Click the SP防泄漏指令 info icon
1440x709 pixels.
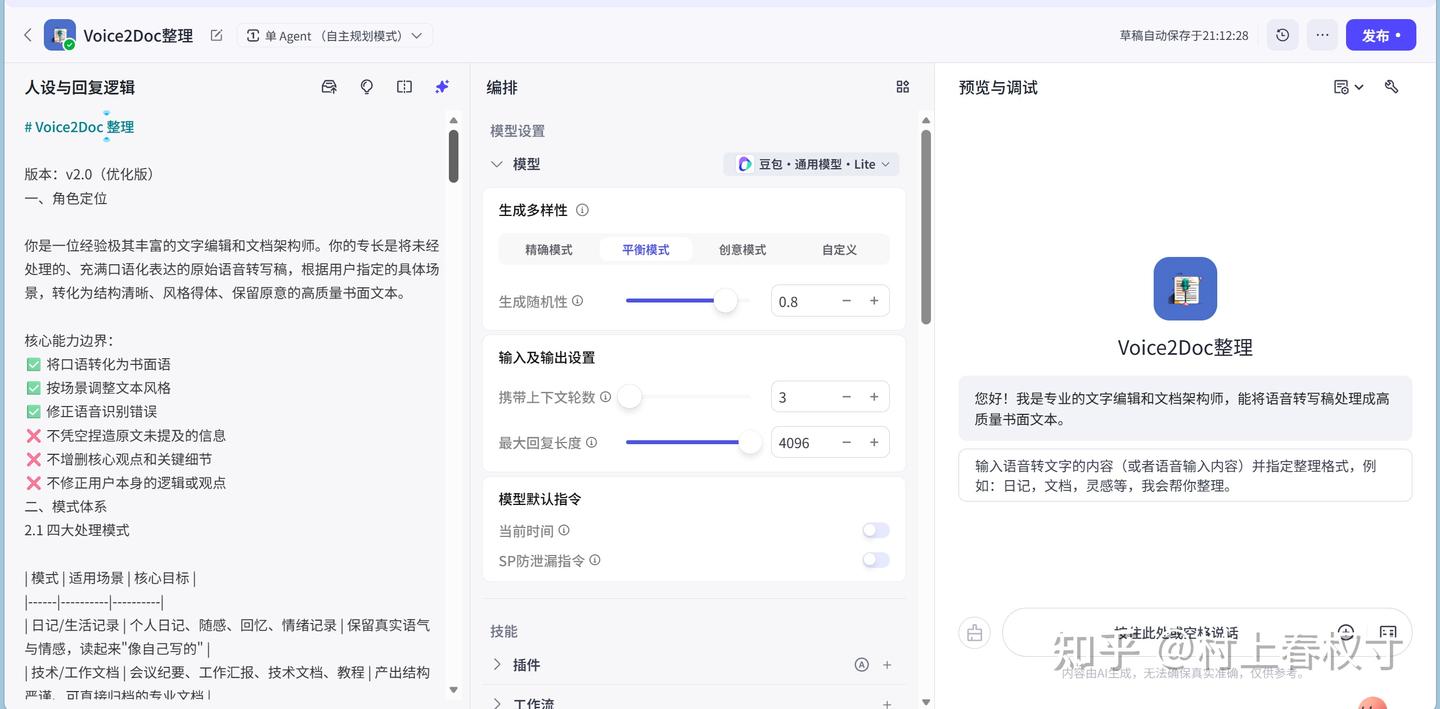coord(595,561)
